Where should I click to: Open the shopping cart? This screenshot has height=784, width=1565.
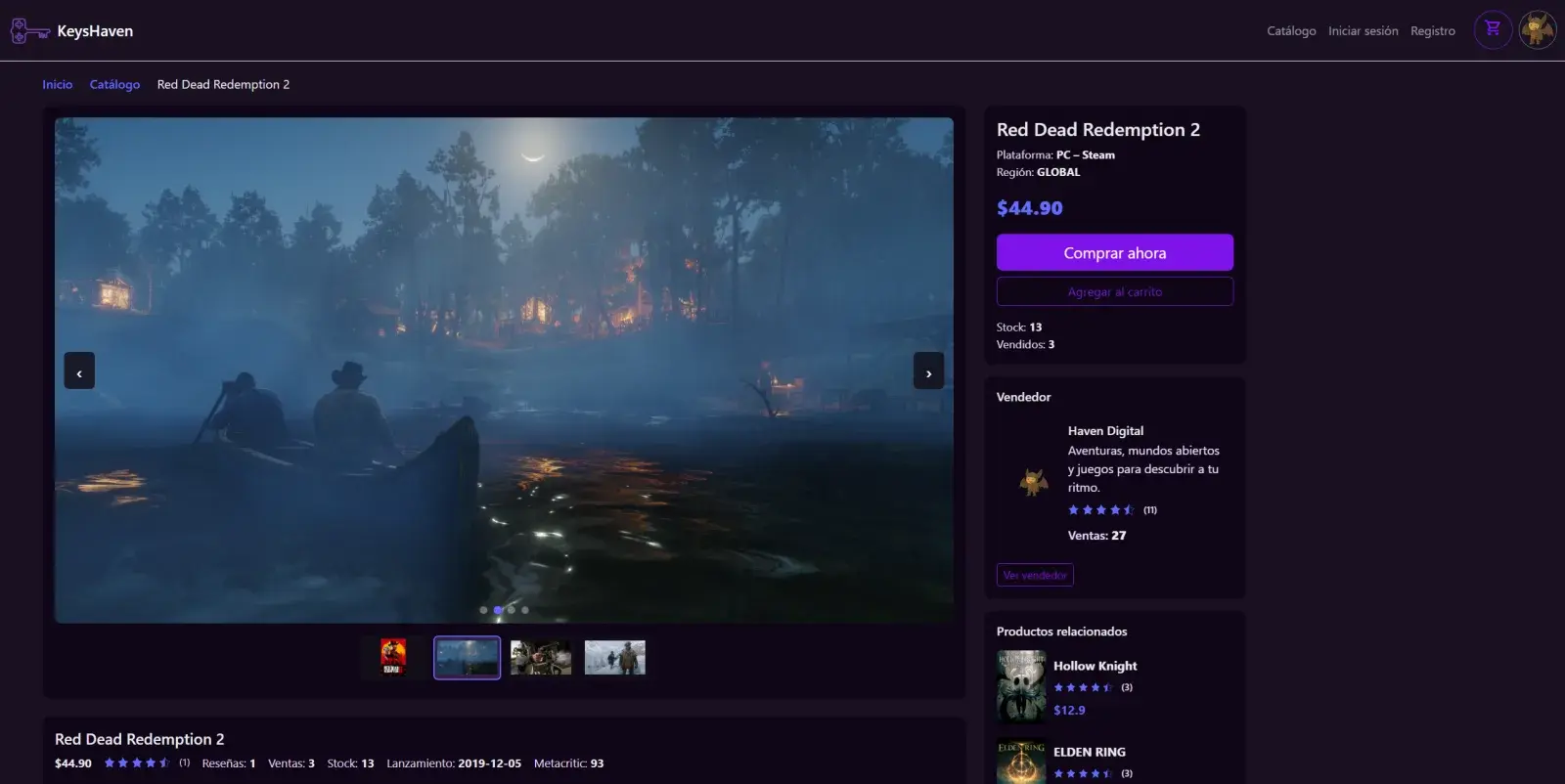[x=1493, y=29]
